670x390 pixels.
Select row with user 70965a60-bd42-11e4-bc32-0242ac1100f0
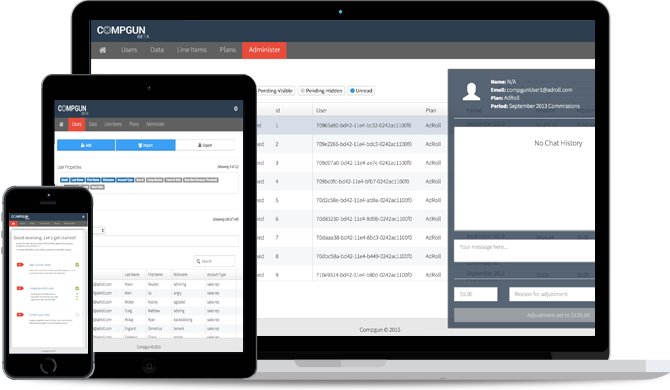pyautogui.click(x=352, y=125)
